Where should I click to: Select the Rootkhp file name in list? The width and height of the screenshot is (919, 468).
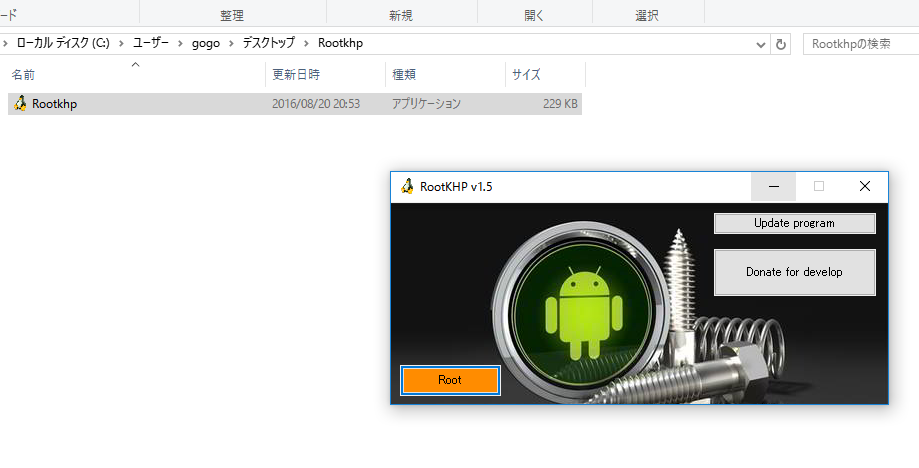[55, 104]
